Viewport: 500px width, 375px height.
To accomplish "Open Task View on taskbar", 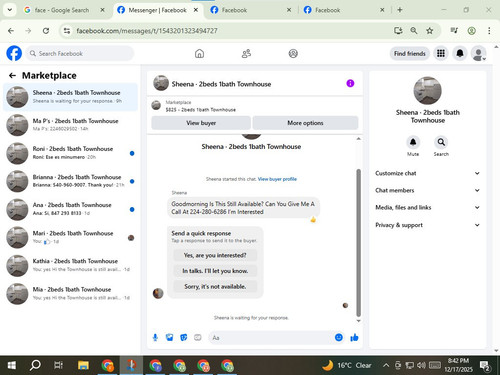I will point(59,366).
